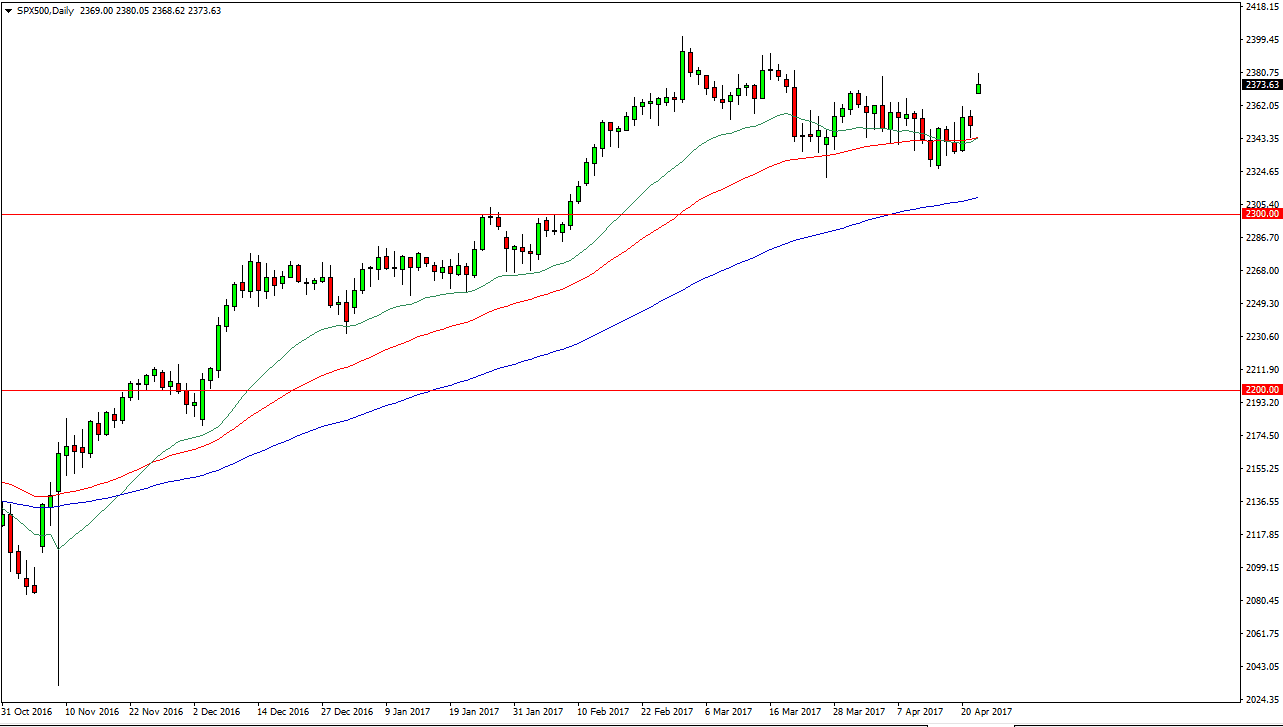The width and height of the screenshot is (1283, 727).
Task: Click the 20 Apr 2017 date label
Action: (x=984, y=712)
